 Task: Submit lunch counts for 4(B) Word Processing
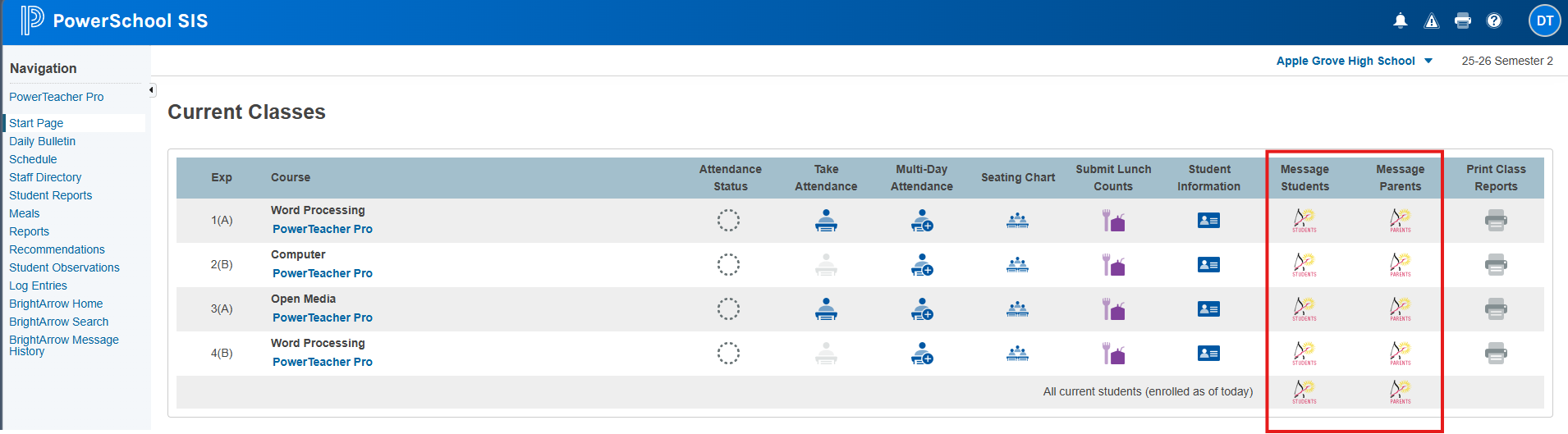[1113, 354]
